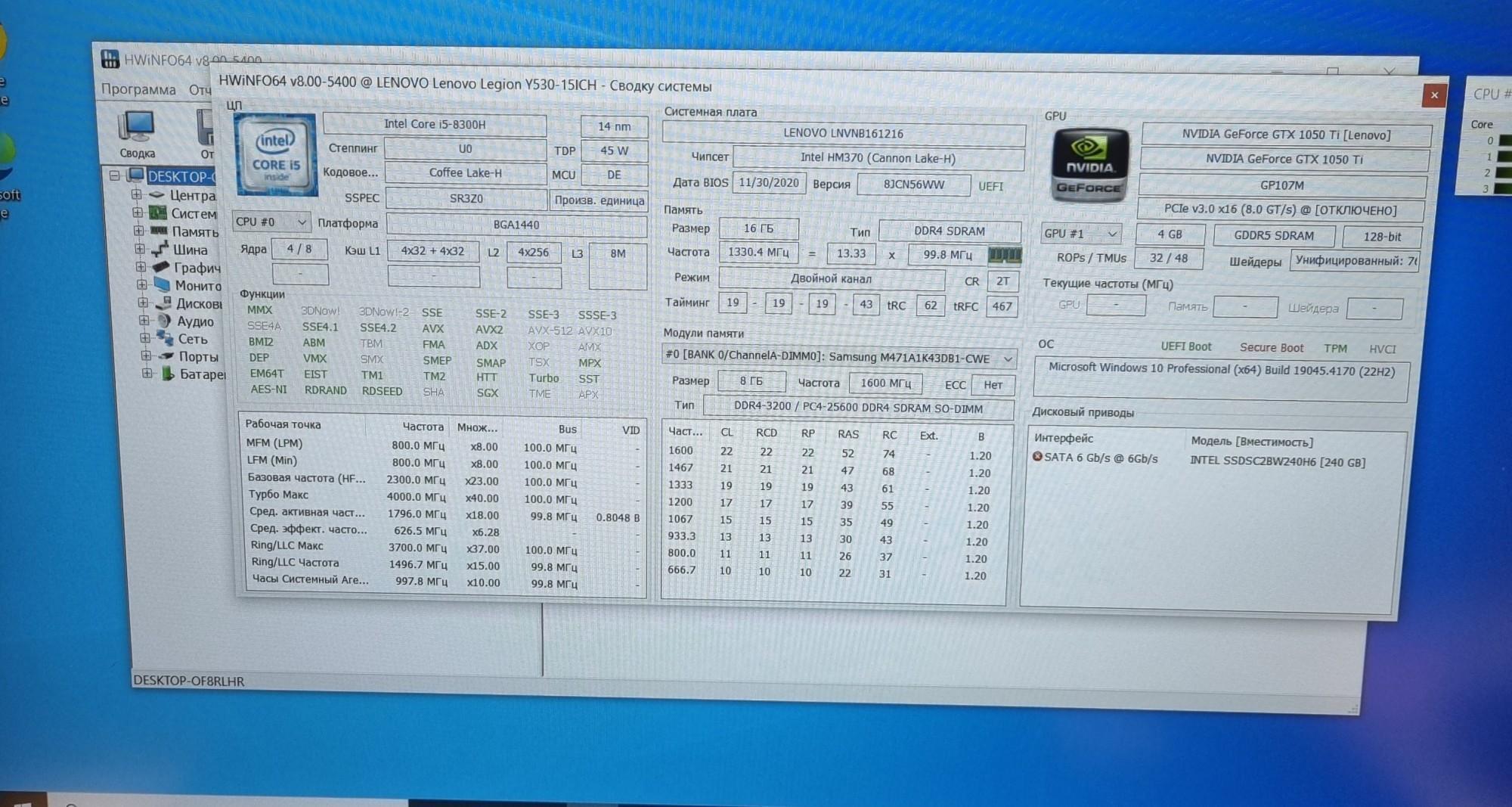The image size is (1512, 807).
Task: Click the BIOS date 11/30/2020 field
Action: 769,183
